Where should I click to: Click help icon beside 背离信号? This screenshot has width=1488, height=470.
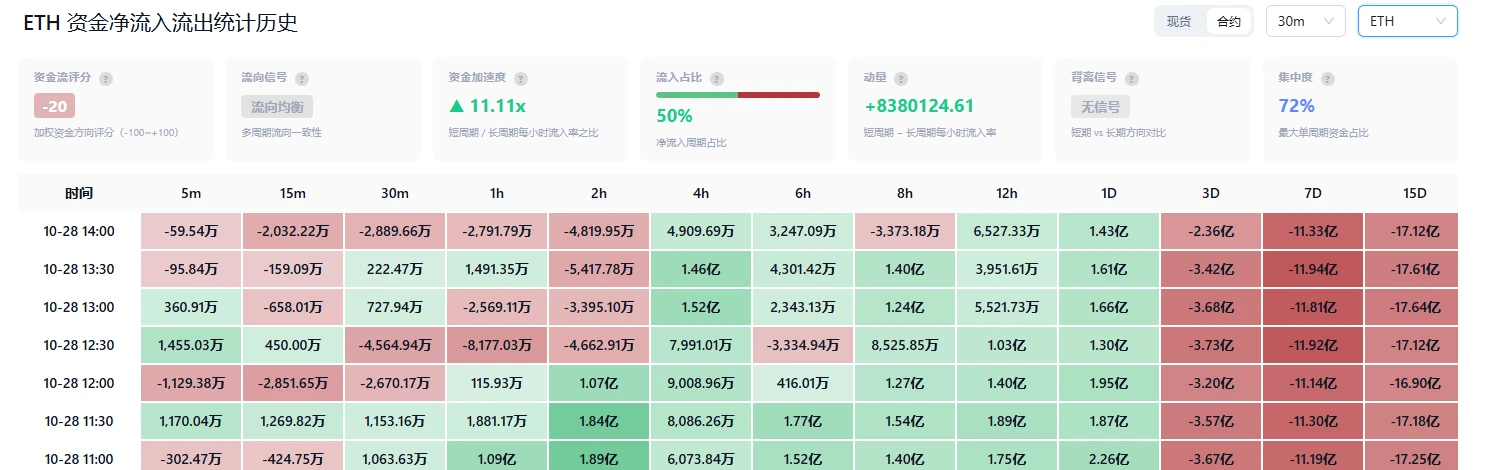coord(1133,78)
